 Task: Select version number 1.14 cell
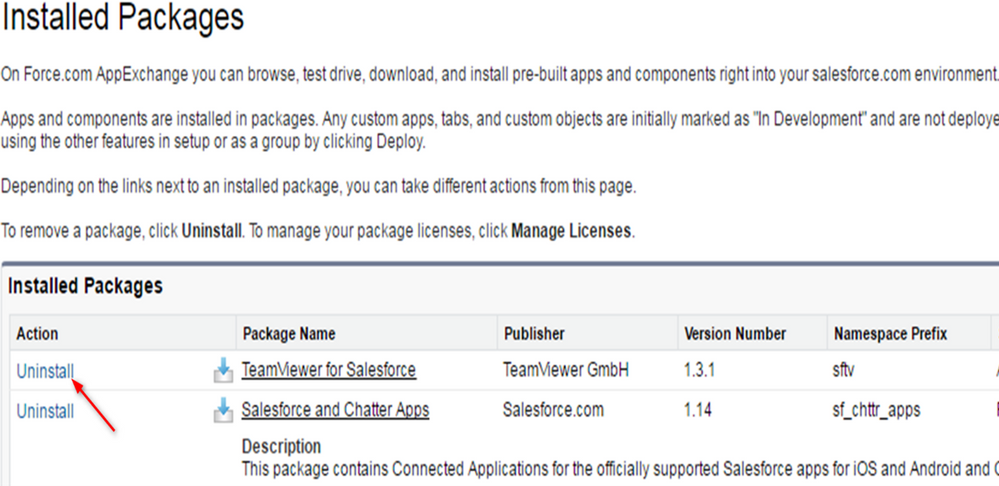[x=698, y=410]
